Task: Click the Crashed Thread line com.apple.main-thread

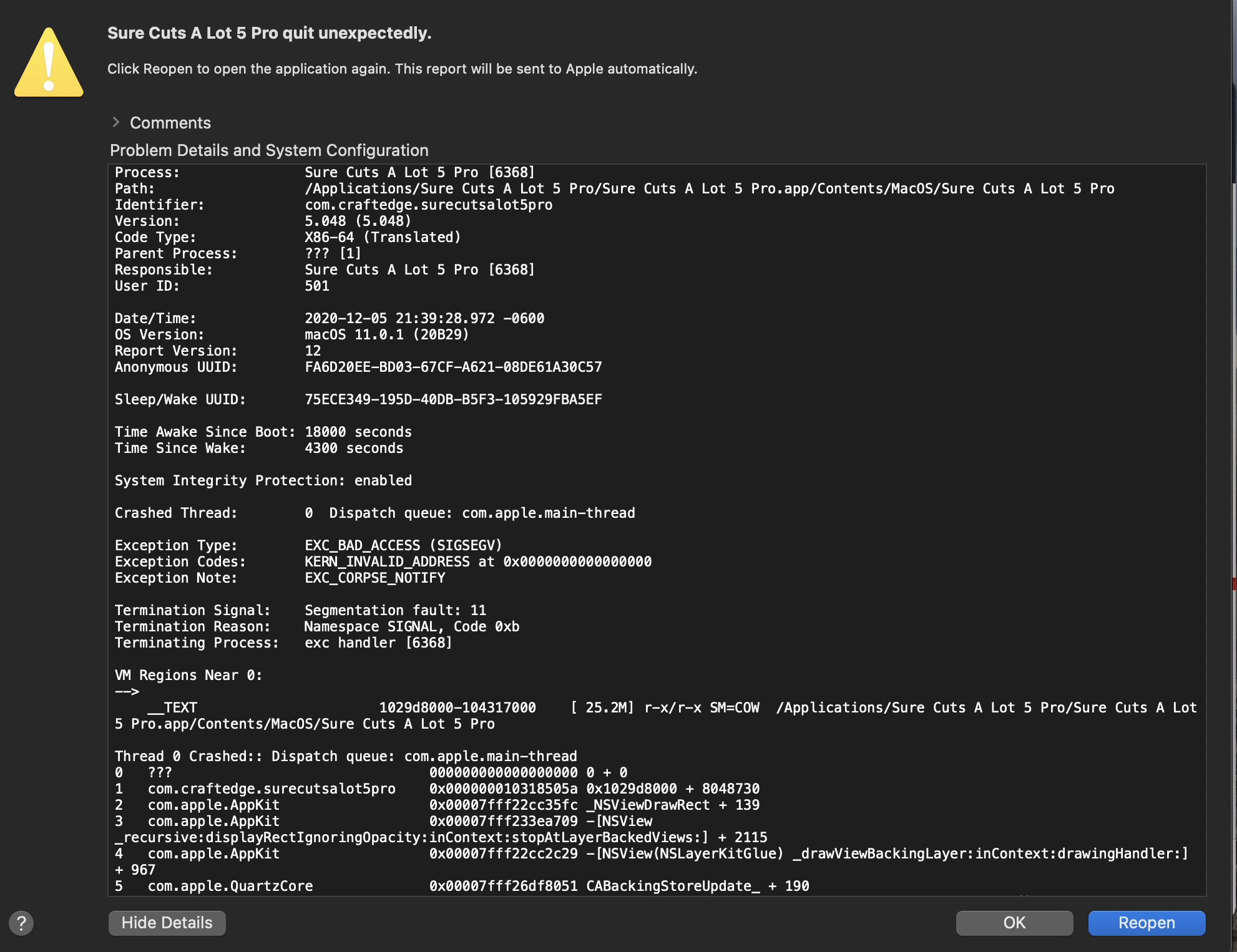Action: [374, 513]
